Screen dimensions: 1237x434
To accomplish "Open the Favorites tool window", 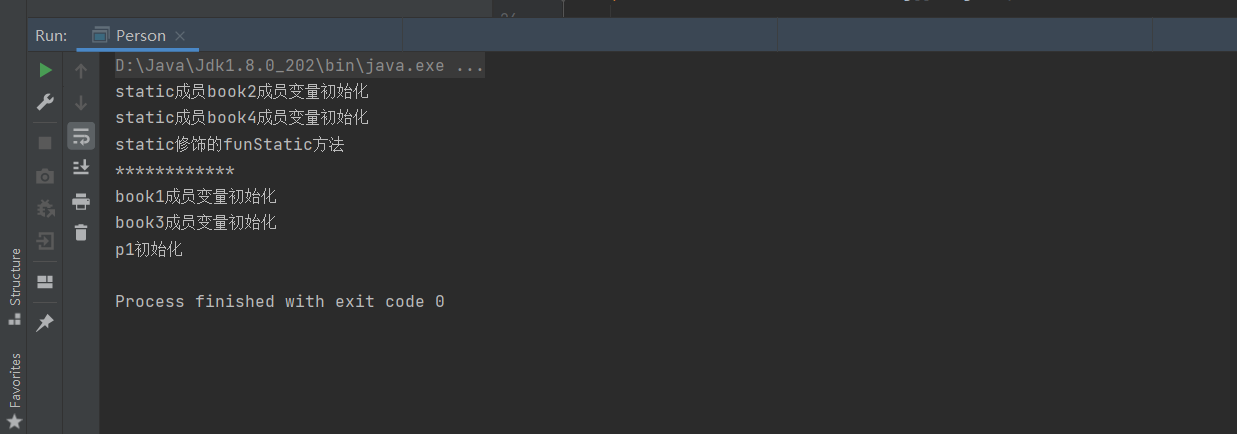I will 14,391.
